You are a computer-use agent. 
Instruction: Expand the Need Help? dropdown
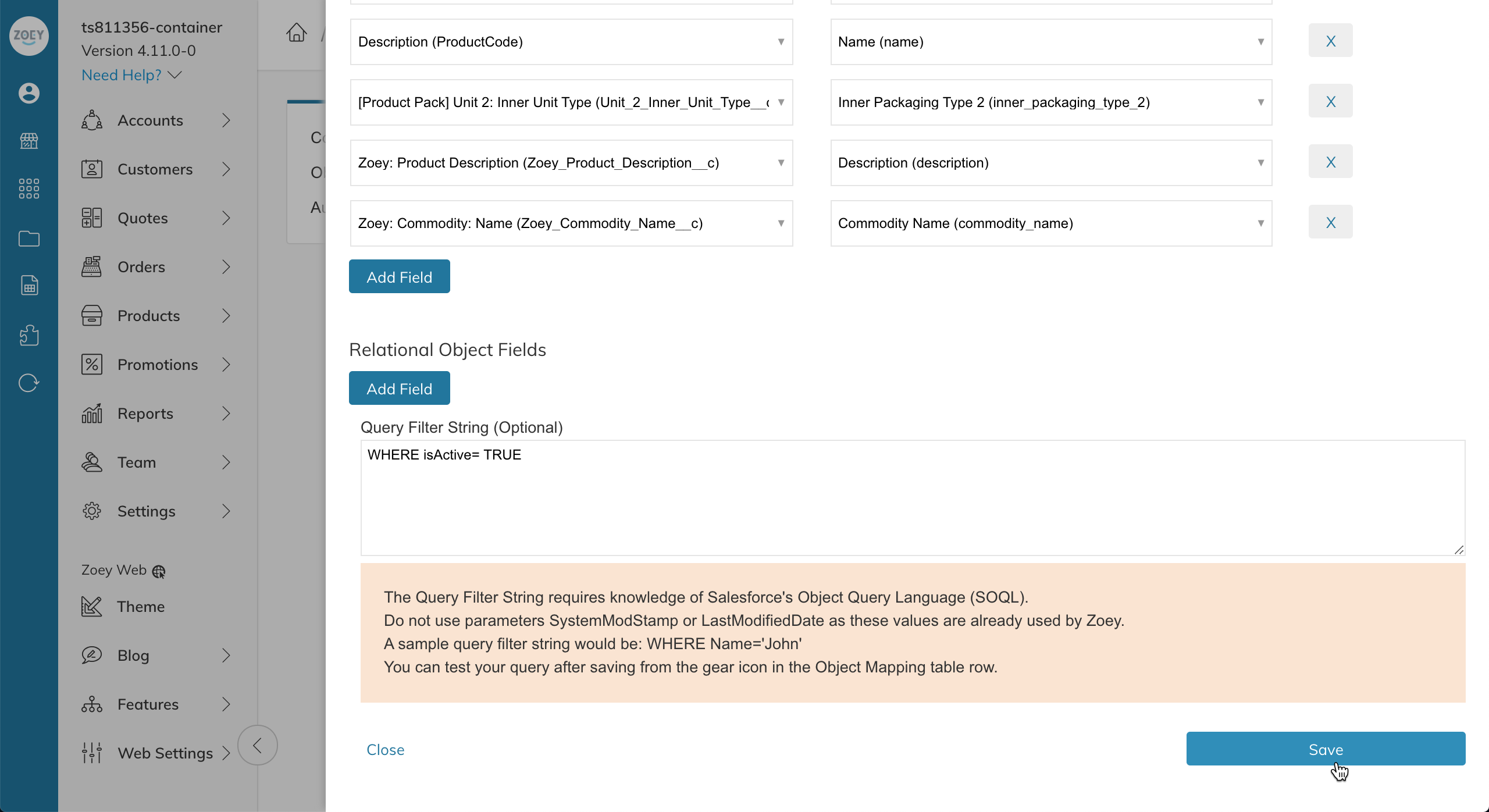pos(131,75)
